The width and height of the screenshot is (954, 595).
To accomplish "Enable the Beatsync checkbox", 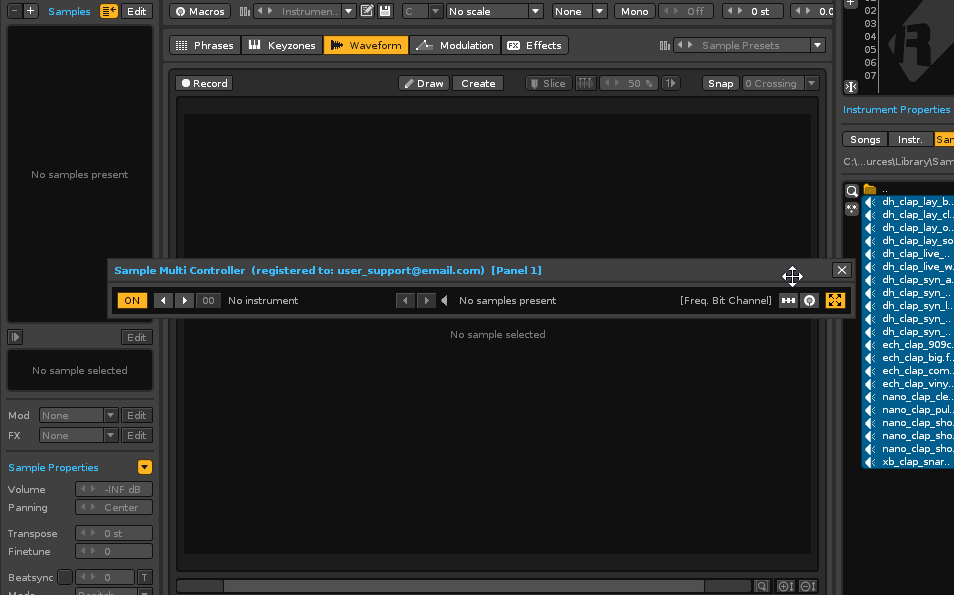I will [65, 577].
